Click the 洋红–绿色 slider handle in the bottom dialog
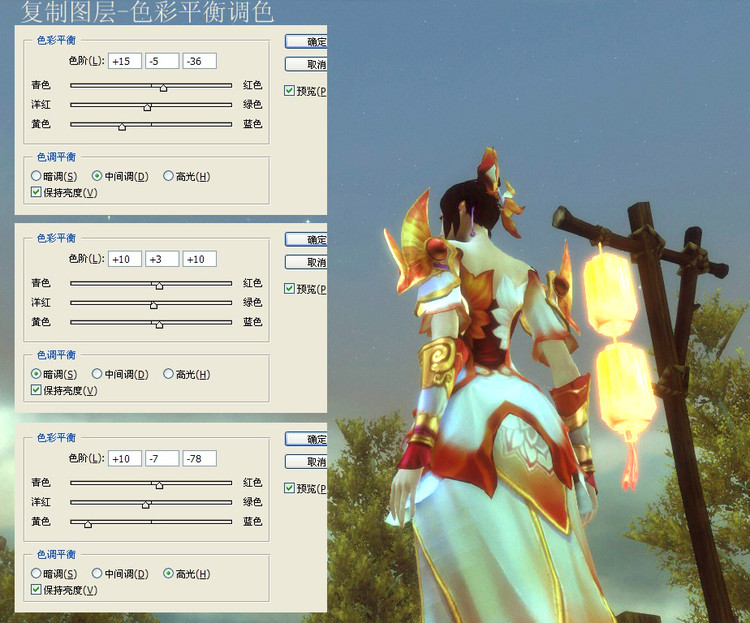Viewport: 750px width, 623px height. 146,505
